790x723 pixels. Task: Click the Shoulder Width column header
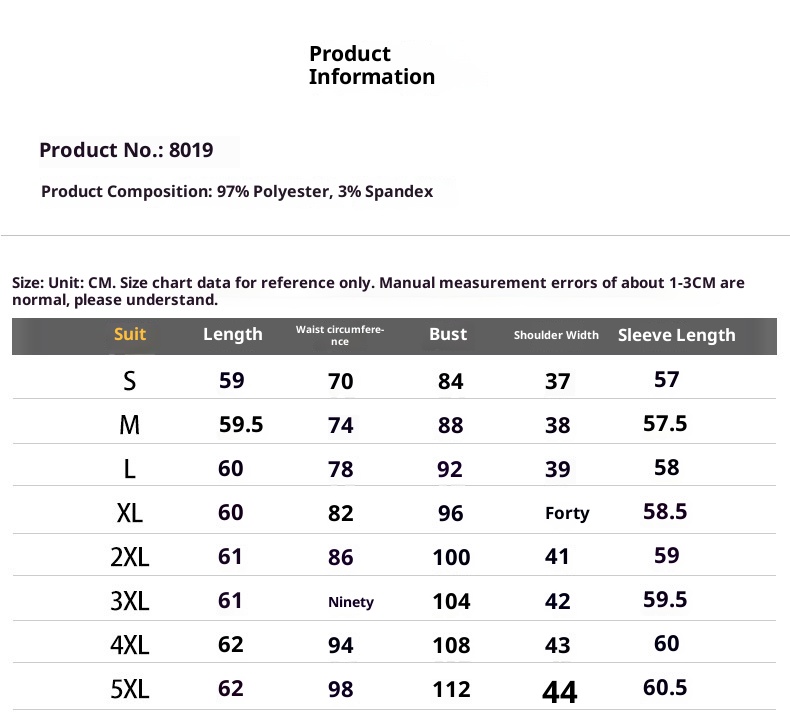556,335
